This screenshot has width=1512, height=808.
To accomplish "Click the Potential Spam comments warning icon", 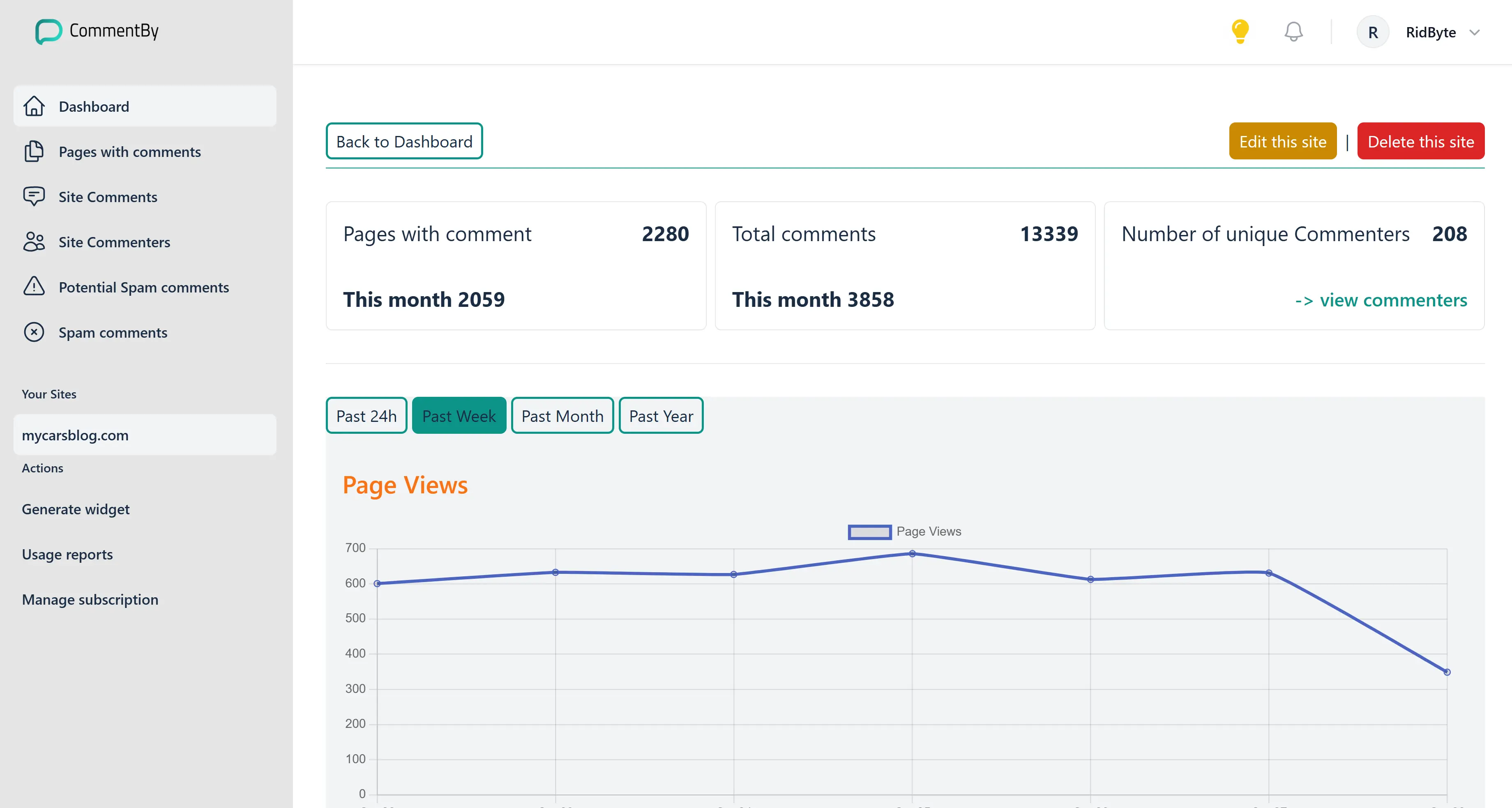I will pos(33,287).
